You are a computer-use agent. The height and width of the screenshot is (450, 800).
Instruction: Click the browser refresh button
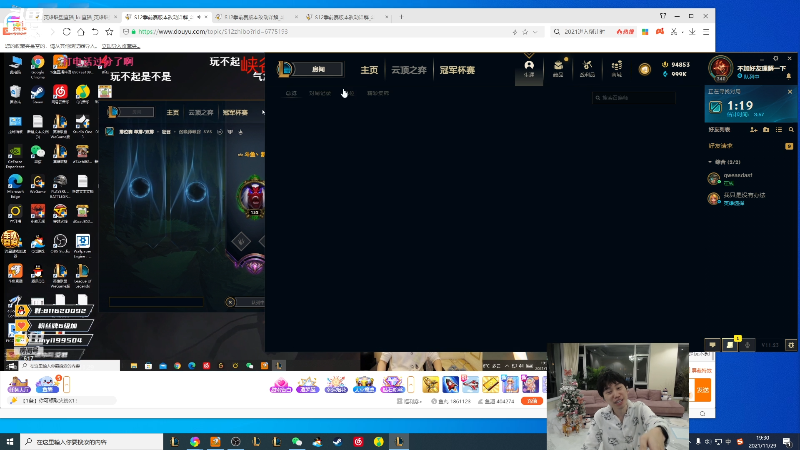point(66,32)
